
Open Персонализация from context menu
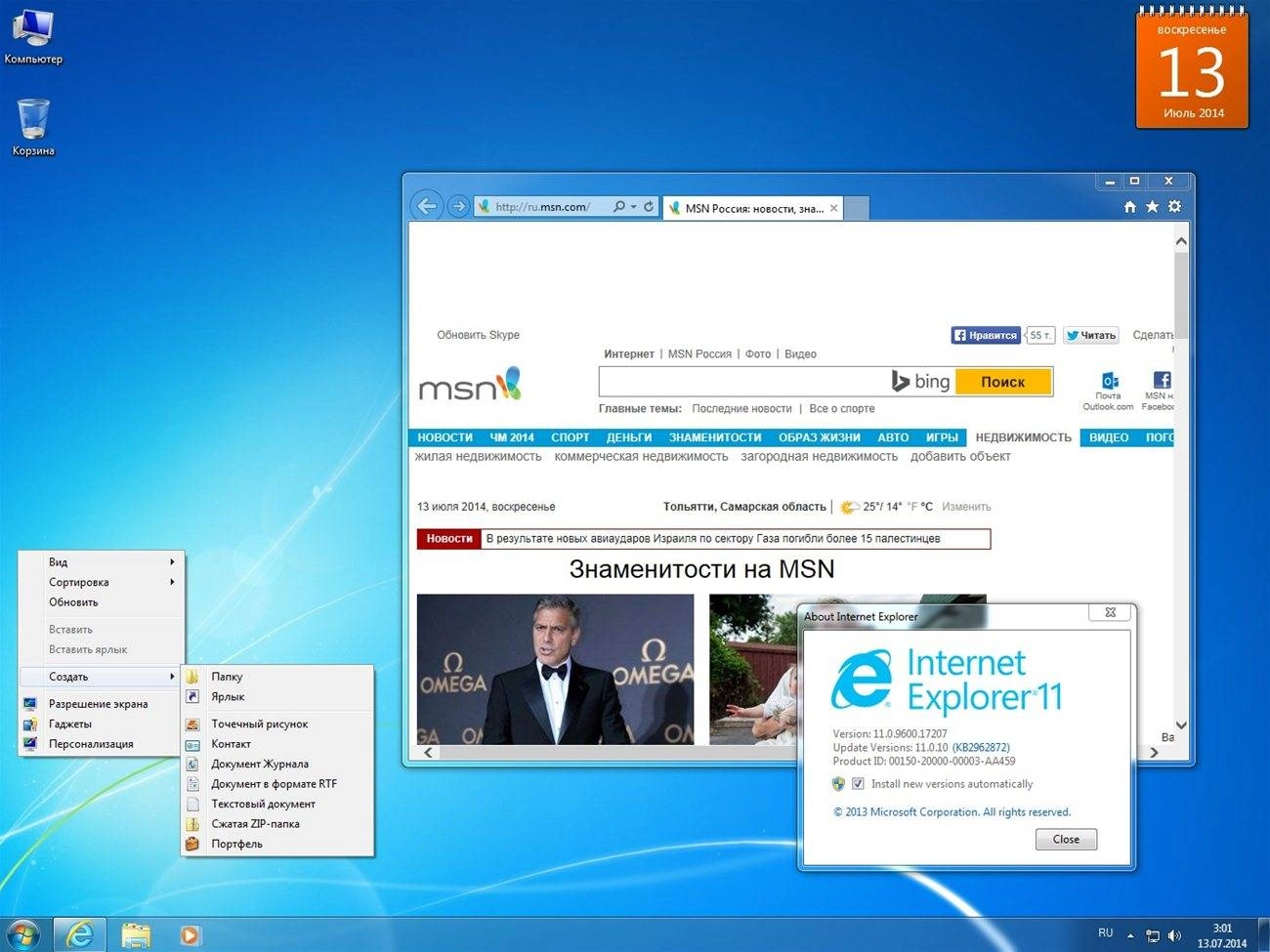[x=102, y=743]
